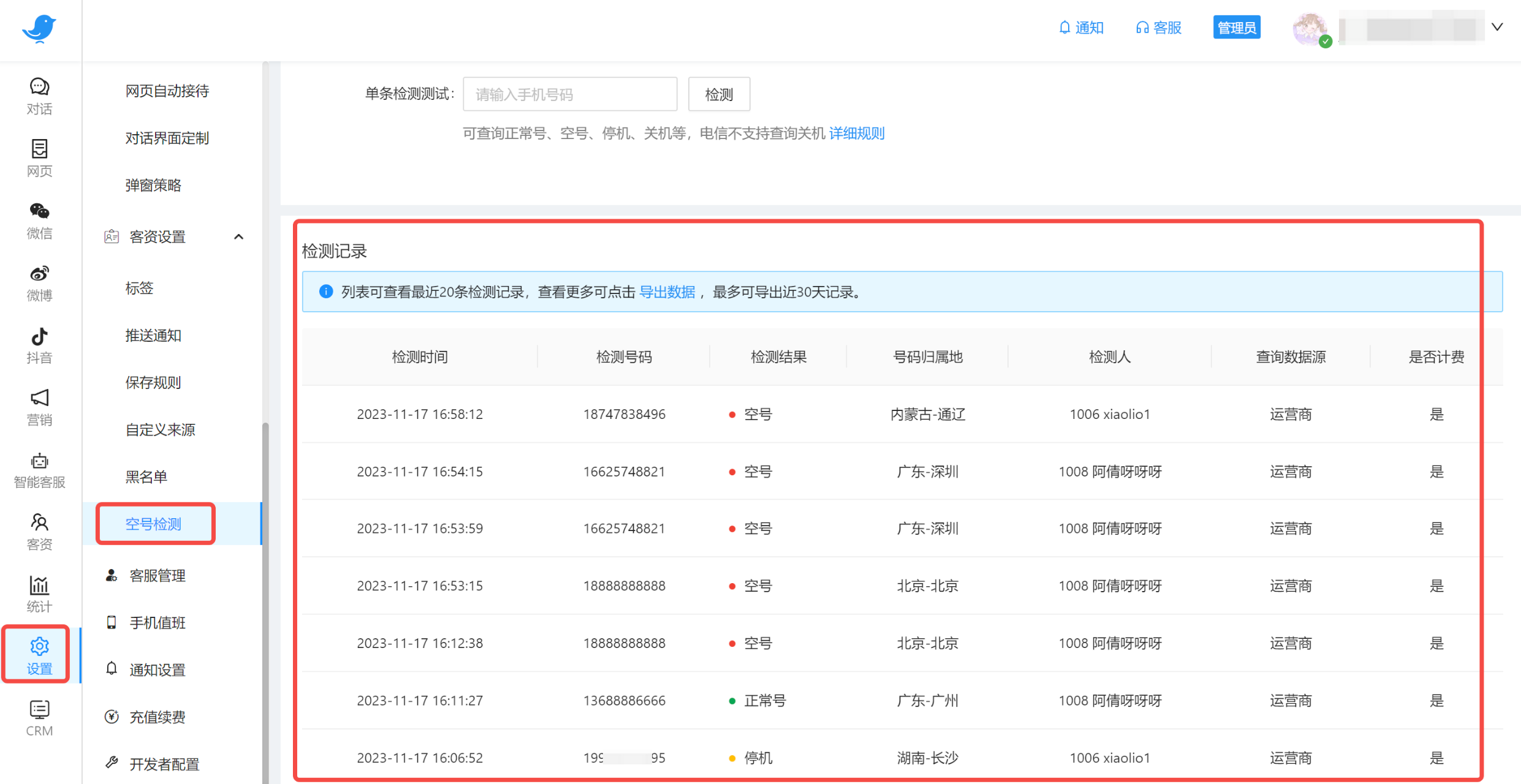Select the 抖音 channel icon
This screenshot has height=784, width=1521.
pos(39,345)
